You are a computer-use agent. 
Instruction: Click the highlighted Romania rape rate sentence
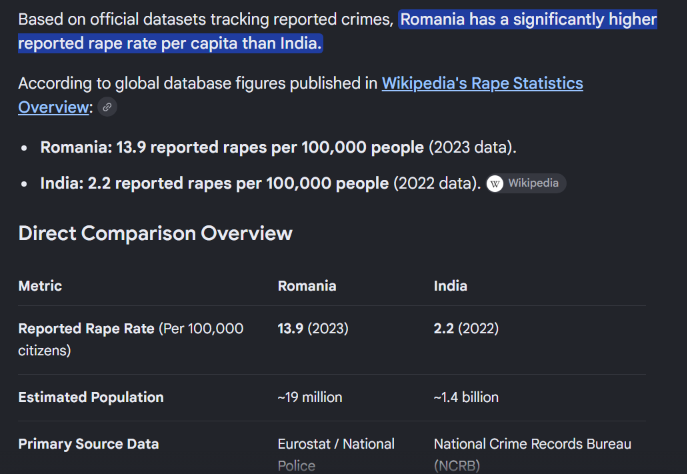pos(337,31)
